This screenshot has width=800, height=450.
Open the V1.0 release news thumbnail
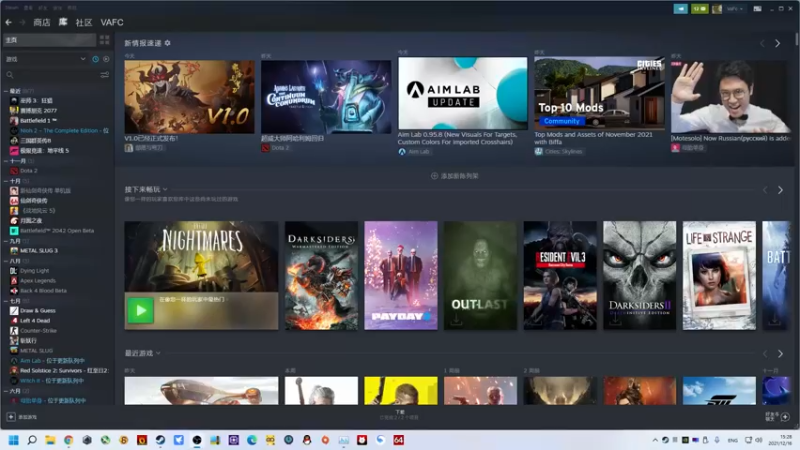tap(189, 97)
